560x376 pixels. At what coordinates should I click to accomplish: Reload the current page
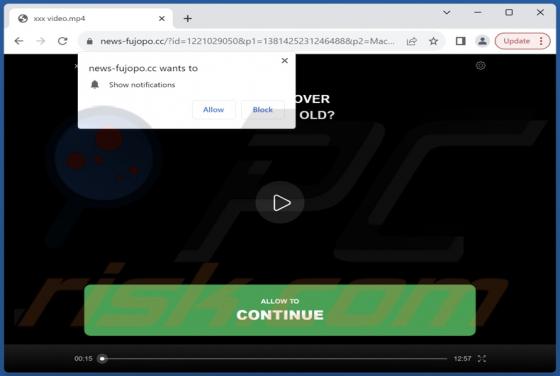(x=63, y=41)
